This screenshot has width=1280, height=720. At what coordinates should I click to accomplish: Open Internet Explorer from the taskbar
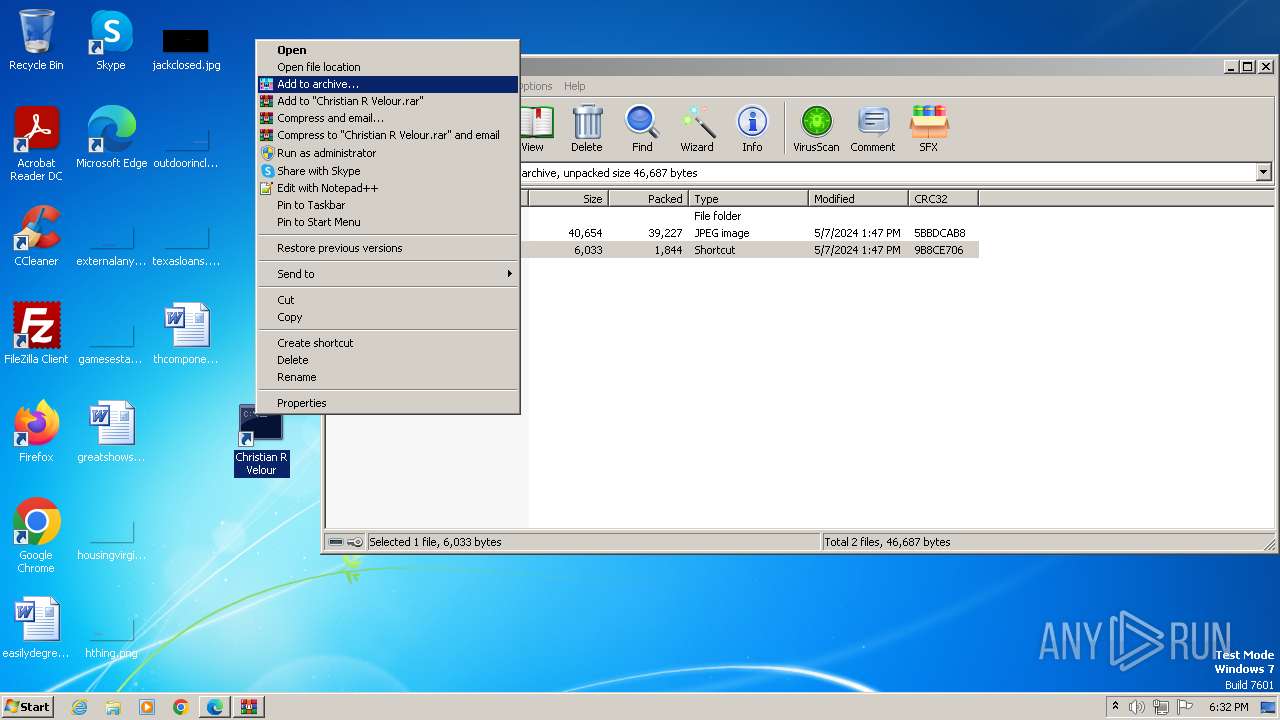coord(80,707)
